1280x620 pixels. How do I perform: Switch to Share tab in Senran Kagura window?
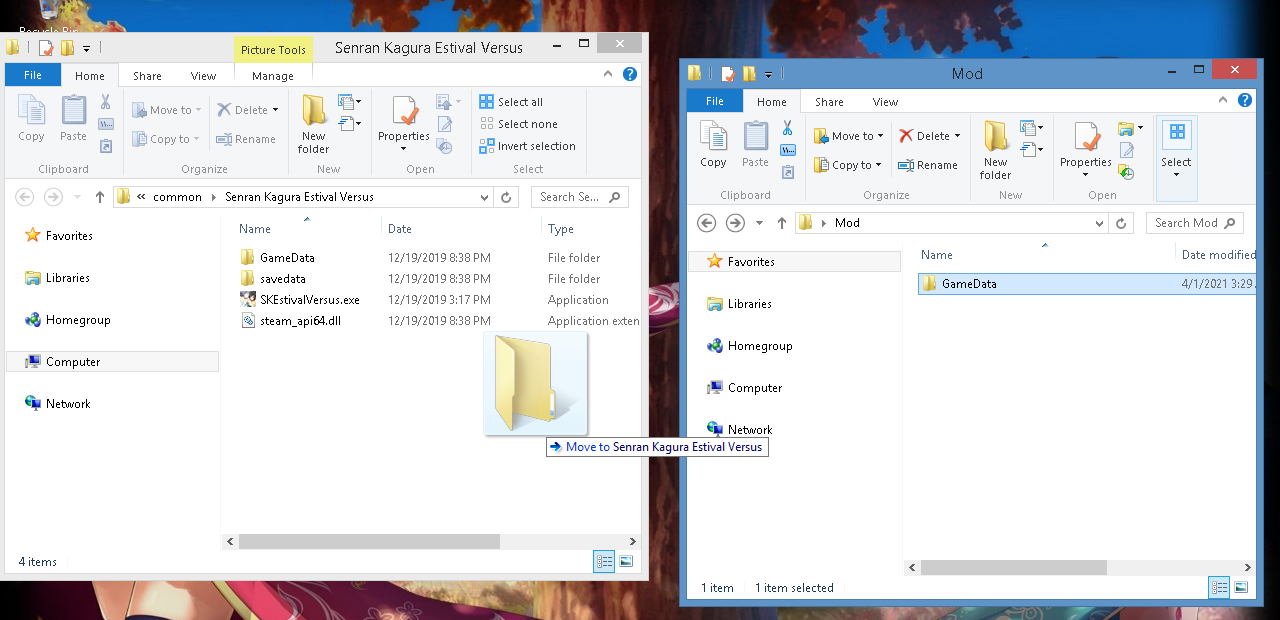(x=147, y=75)
